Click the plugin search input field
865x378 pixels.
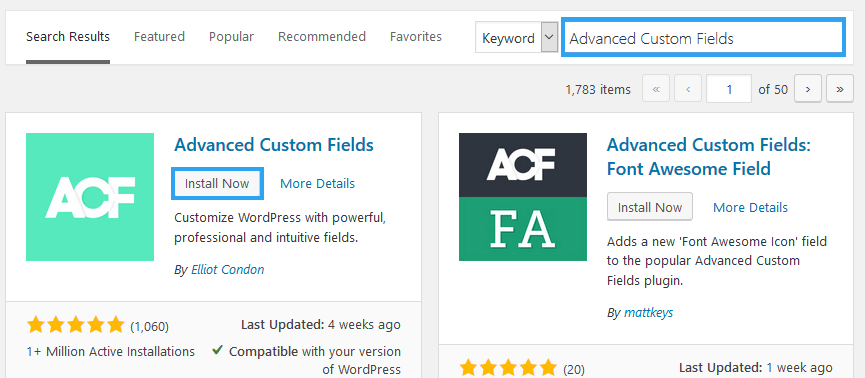703,38
